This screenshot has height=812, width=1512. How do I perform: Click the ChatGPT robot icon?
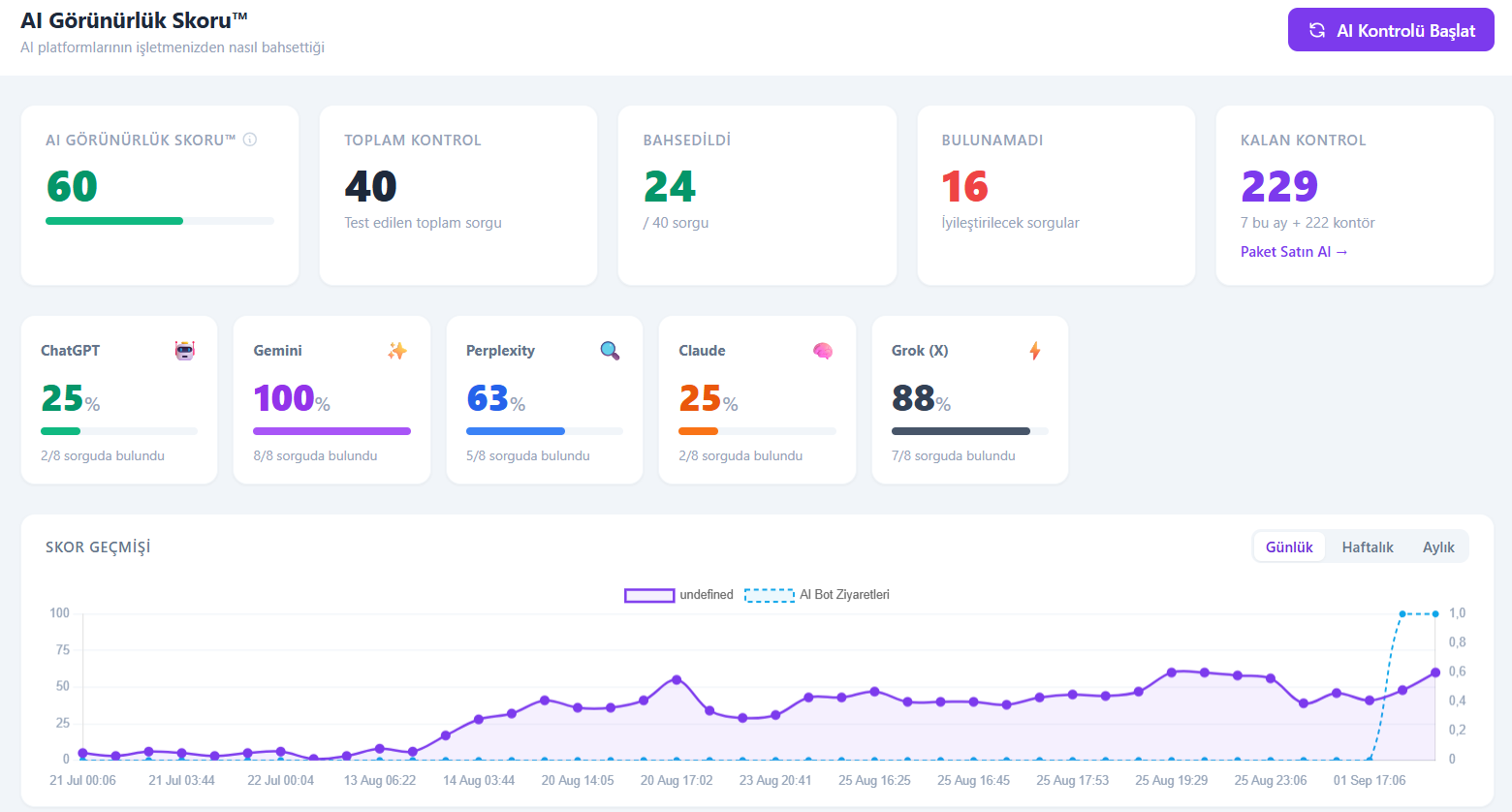pos(185,351)
